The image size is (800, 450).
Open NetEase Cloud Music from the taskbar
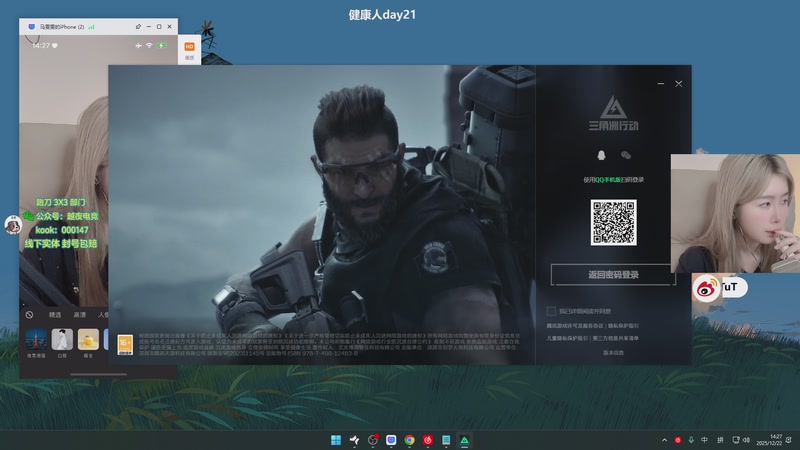coord(428,440)
